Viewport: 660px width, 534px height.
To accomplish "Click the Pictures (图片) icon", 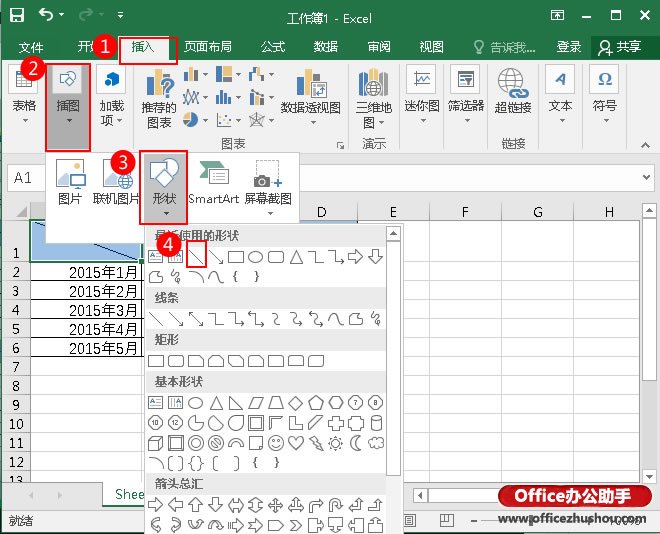I will pyautogui.click(x=70, y=173).
